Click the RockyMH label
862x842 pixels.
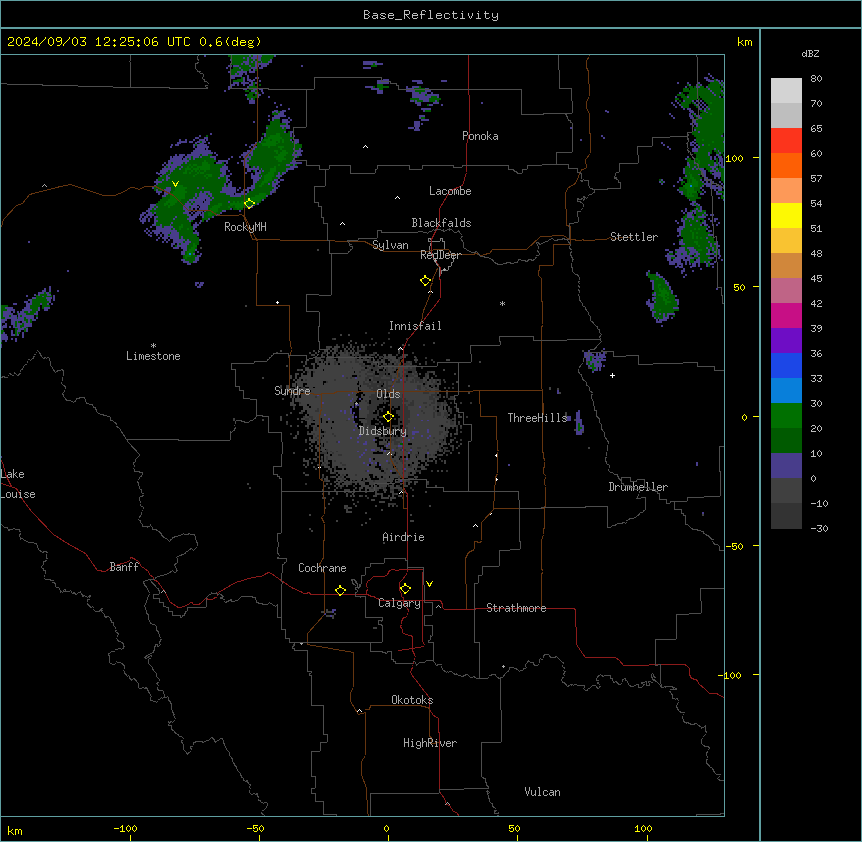coord(245,226)
